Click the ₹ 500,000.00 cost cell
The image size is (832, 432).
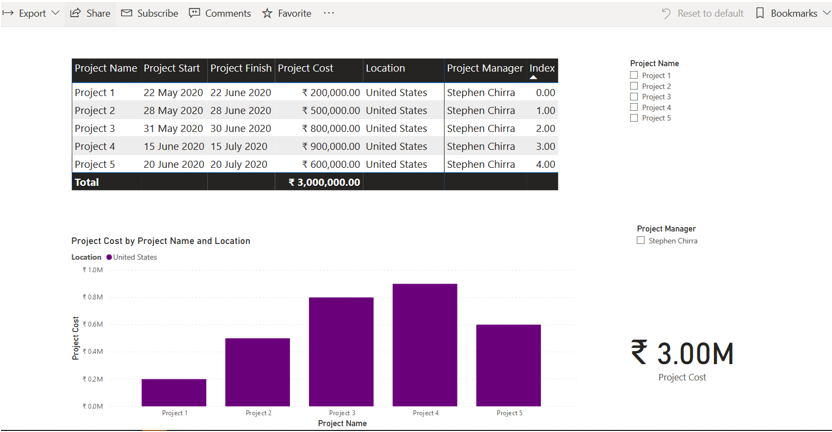[331, 110]
